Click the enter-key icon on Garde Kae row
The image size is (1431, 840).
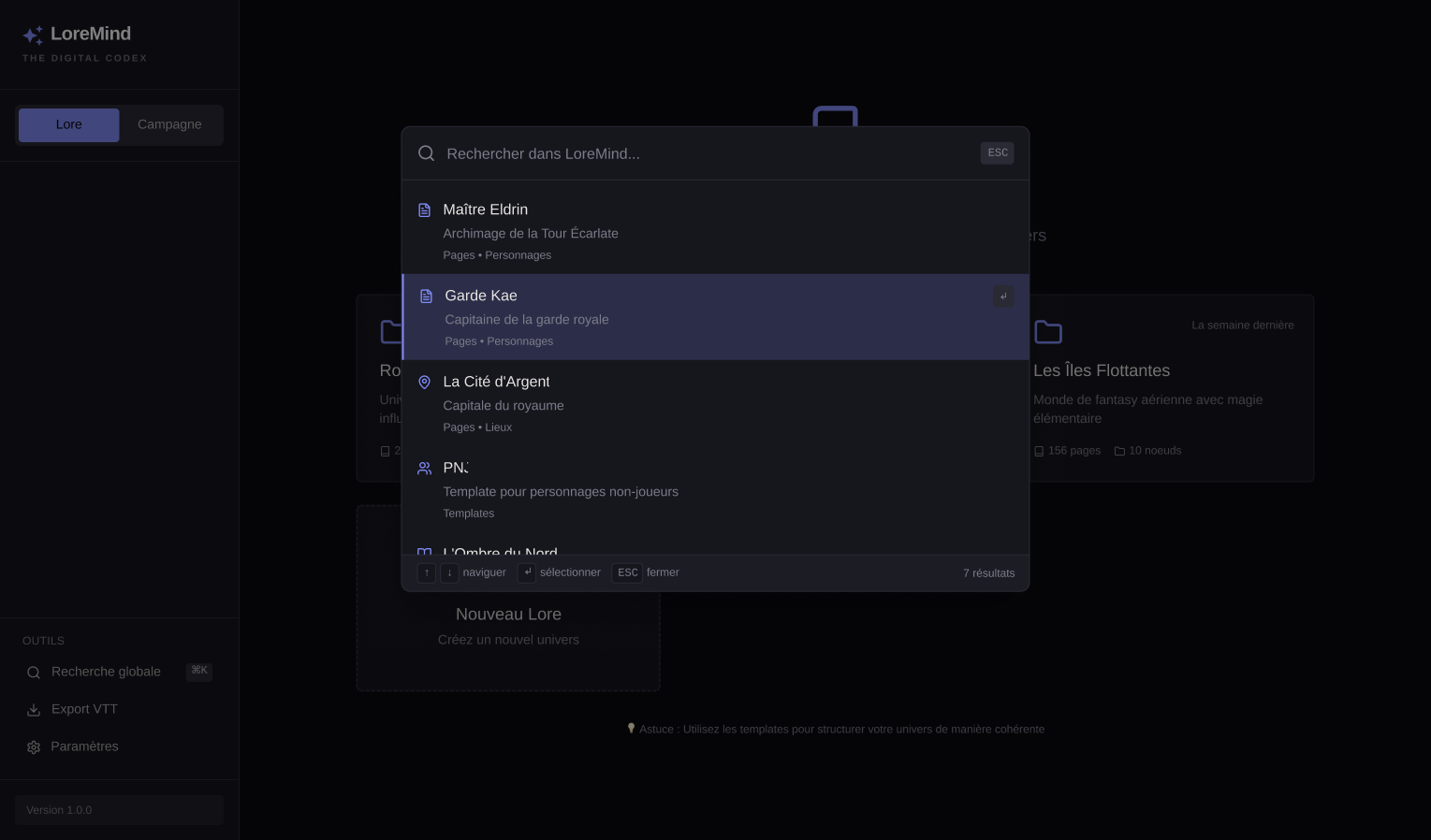pyautogui.click(x=1003, y=297)
